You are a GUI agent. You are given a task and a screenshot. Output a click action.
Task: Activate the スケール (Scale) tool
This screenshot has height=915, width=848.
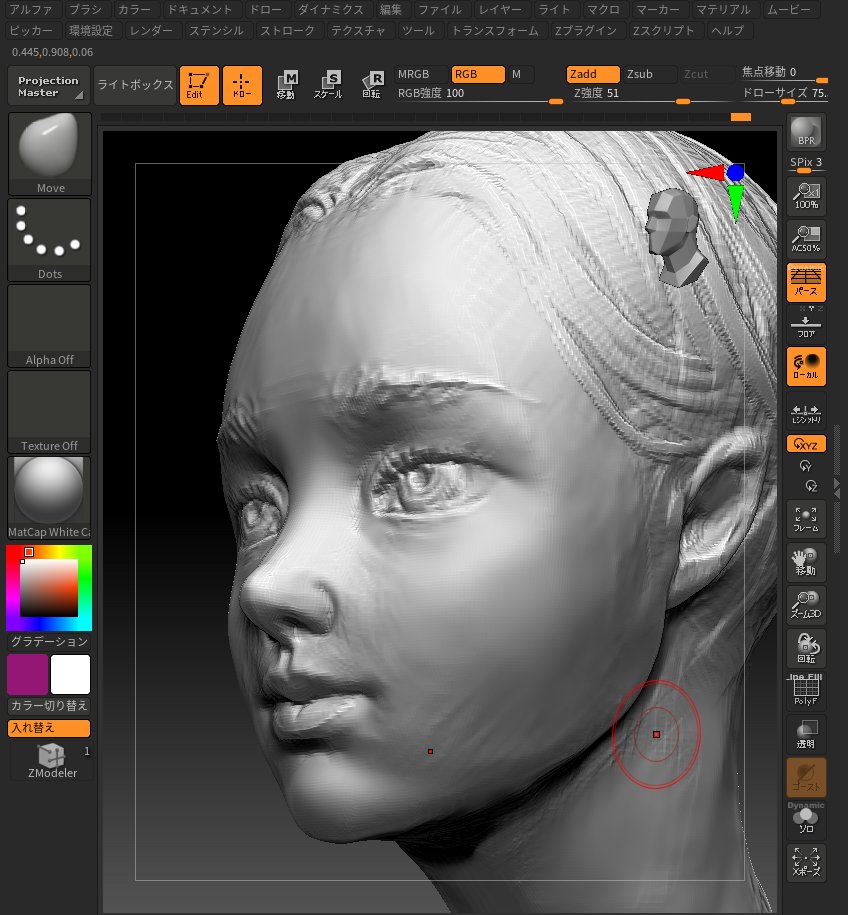coord(330,85)
